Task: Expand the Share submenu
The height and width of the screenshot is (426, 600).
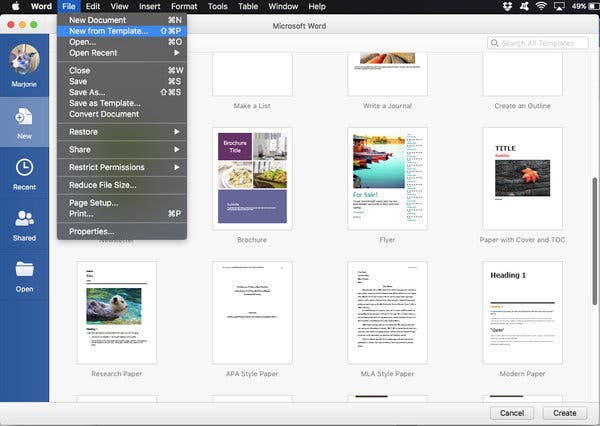Action: (x=122, y=149)
